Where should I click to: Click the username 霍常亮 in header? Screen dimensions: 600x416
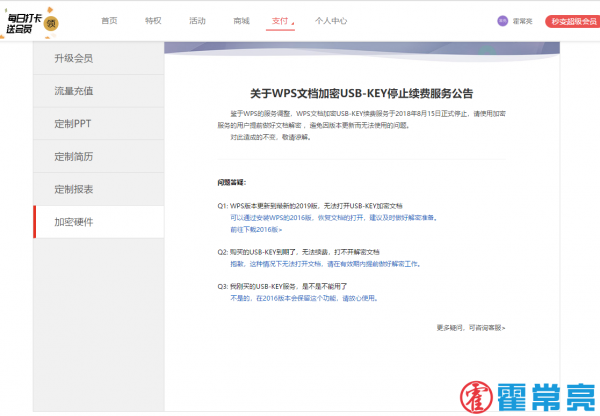click(522, 21)
